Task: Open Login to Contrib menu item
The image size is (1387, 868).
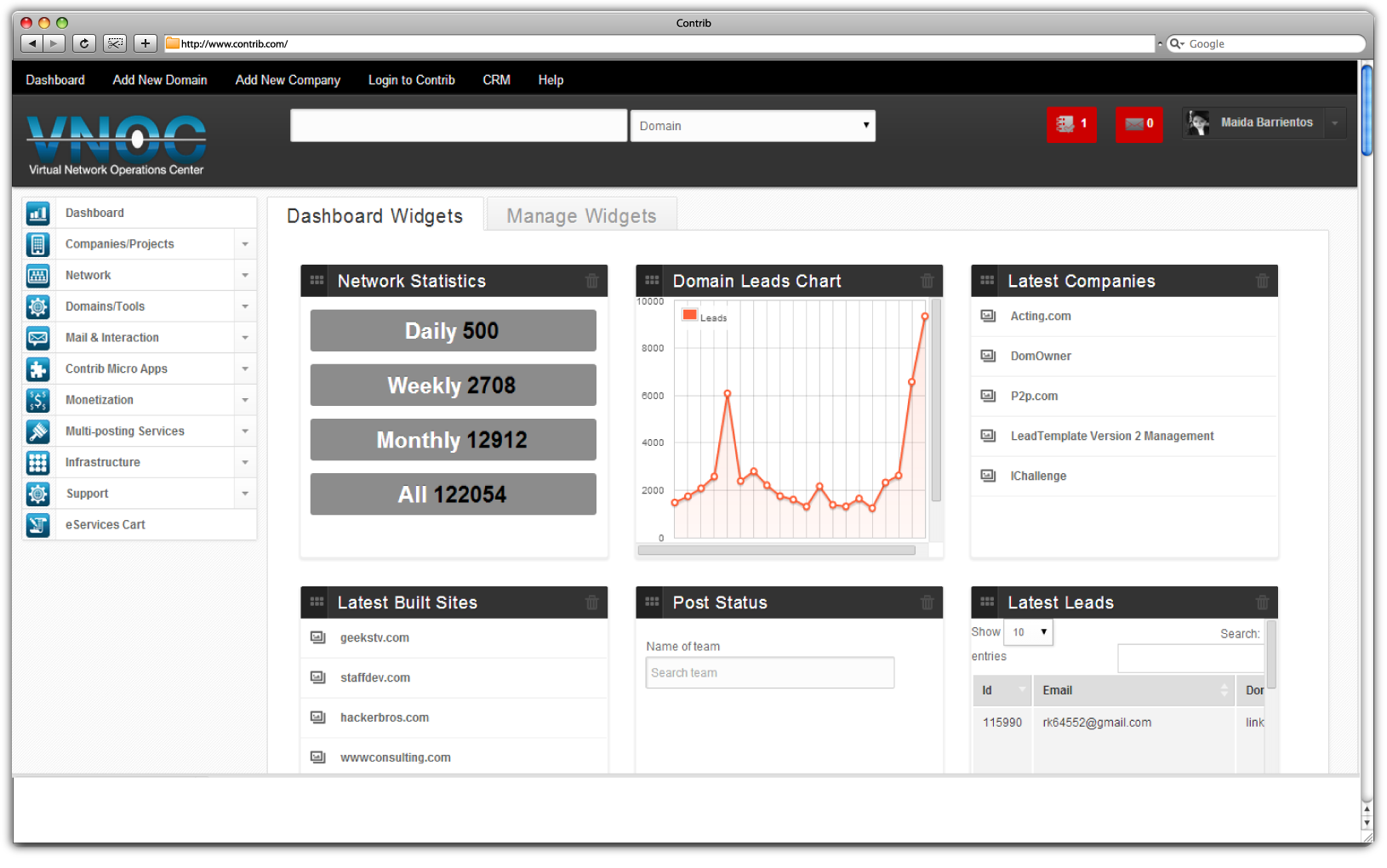Action: point(412,80)
